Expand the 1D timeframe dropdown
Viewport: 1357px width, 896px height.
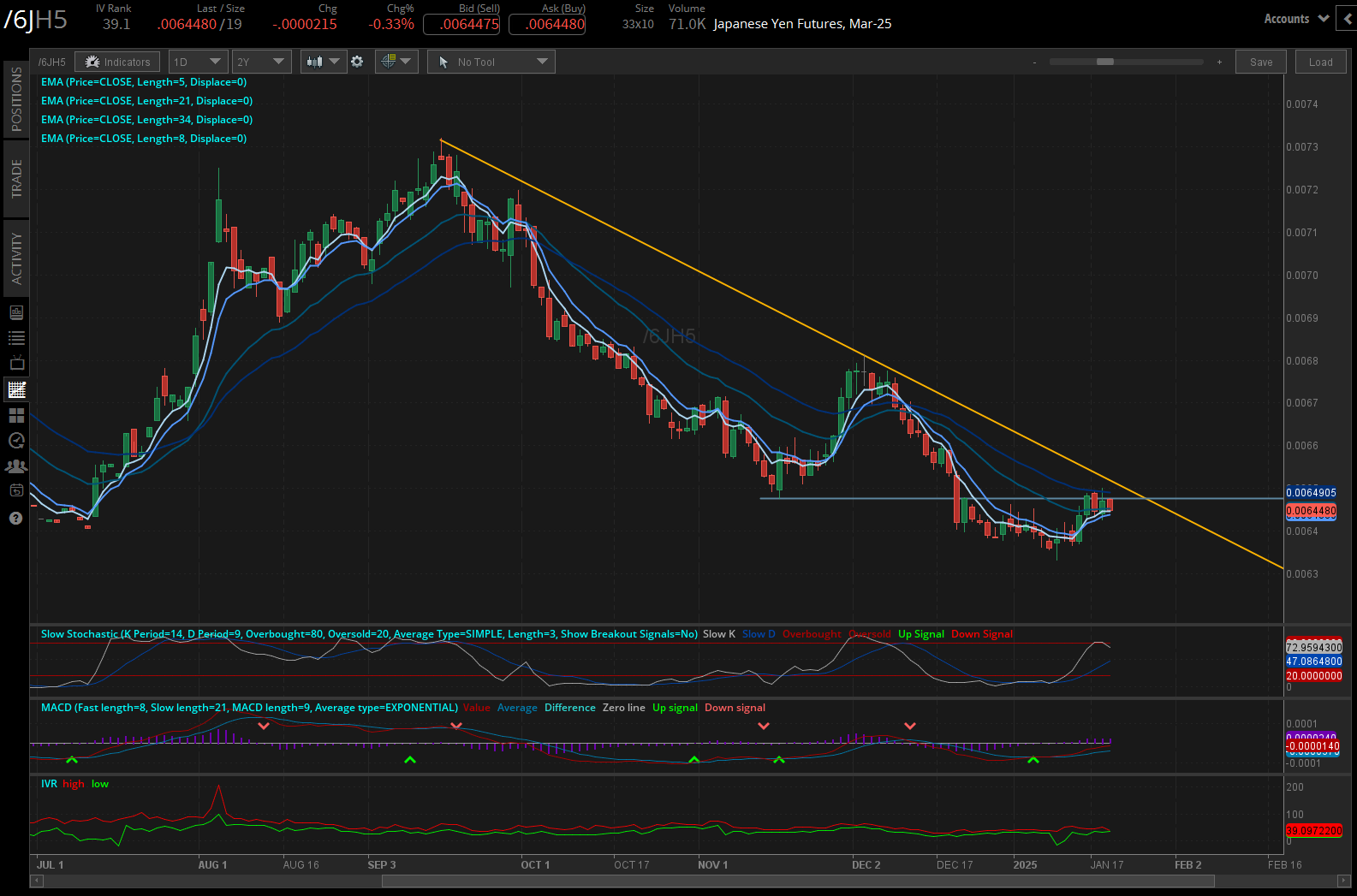tap(198, 62)
